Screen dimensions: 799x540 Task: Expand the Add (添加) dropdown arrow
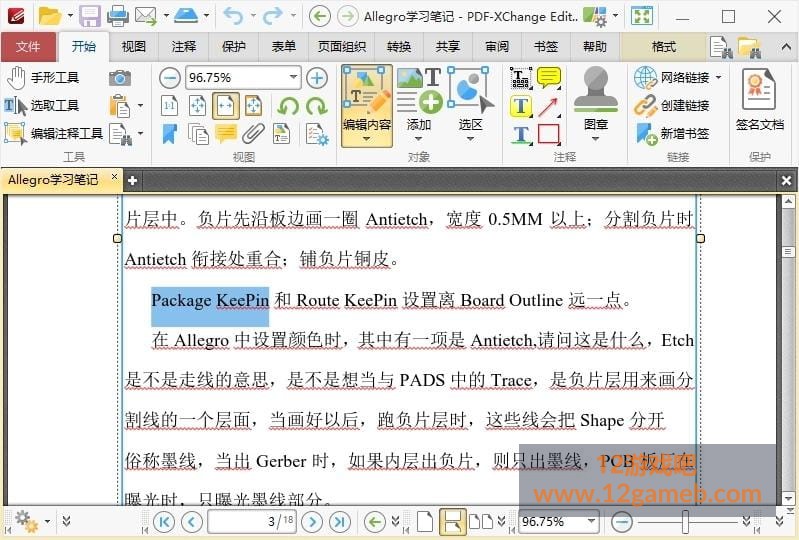point(418,139)
